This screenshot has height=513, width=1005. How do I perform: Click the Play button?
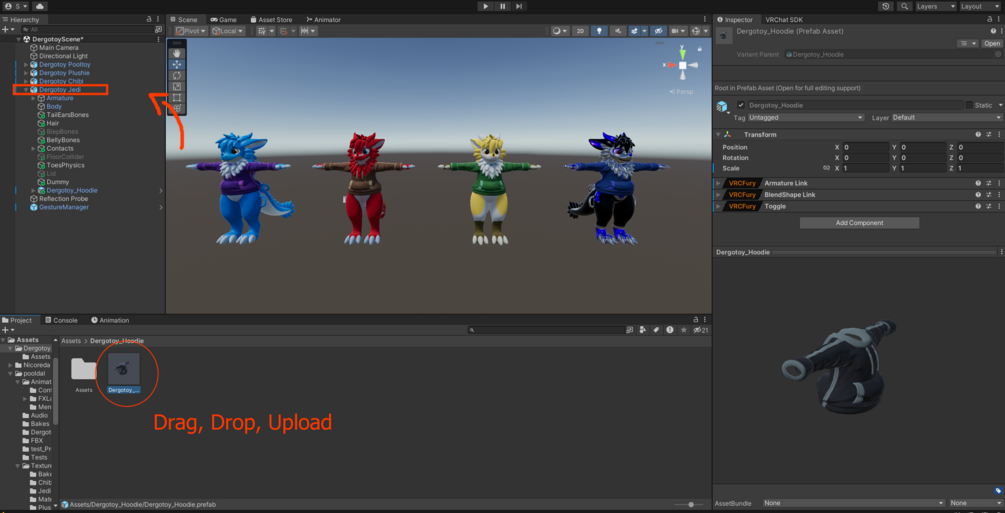[485, 6]
